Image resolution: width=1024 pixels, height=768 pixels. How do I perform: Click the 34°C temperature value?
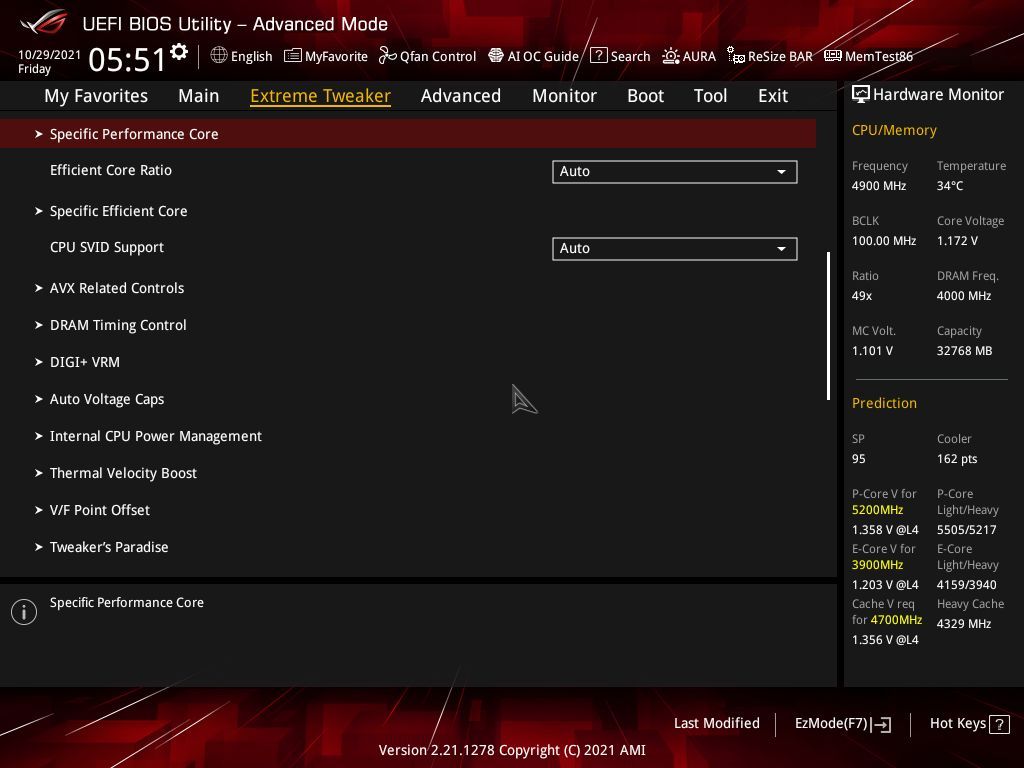click(950, 186)
